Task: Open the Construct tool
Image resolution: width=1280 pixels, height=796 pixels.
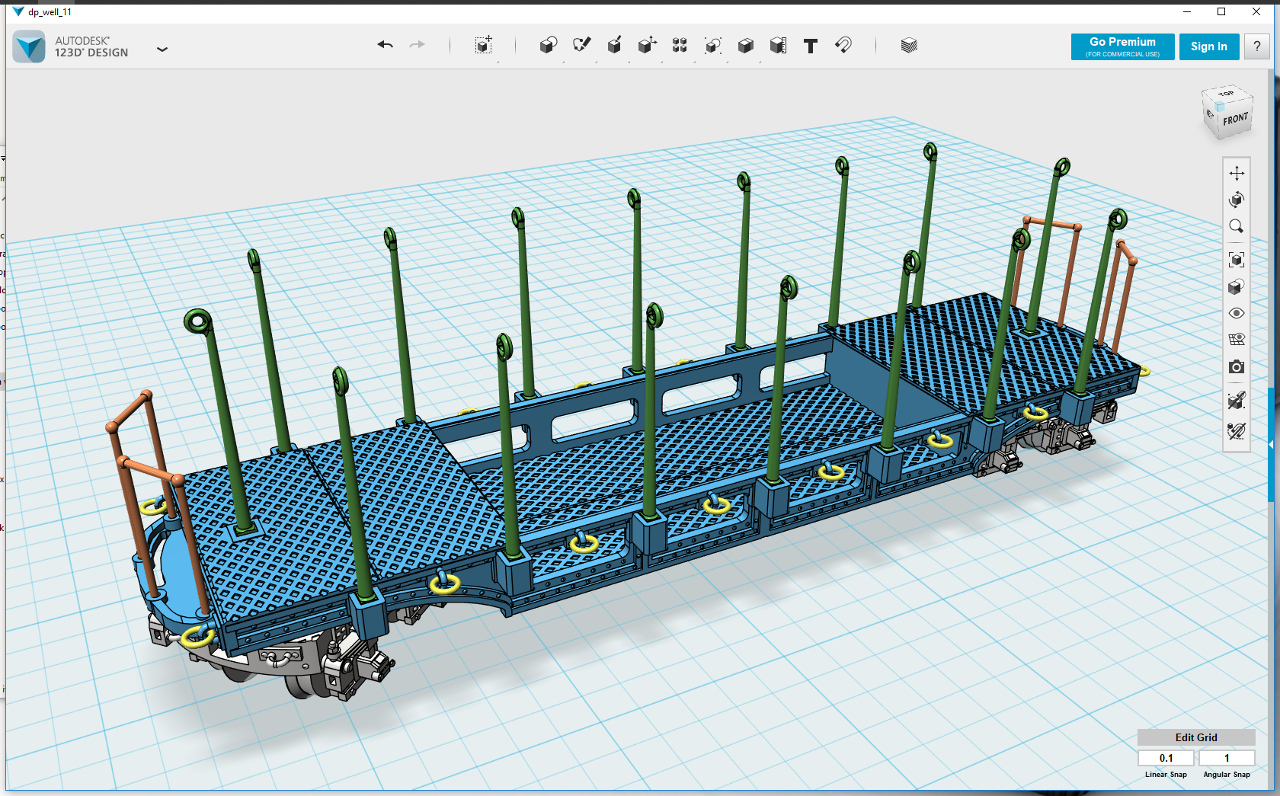Action: coord(615,45)
